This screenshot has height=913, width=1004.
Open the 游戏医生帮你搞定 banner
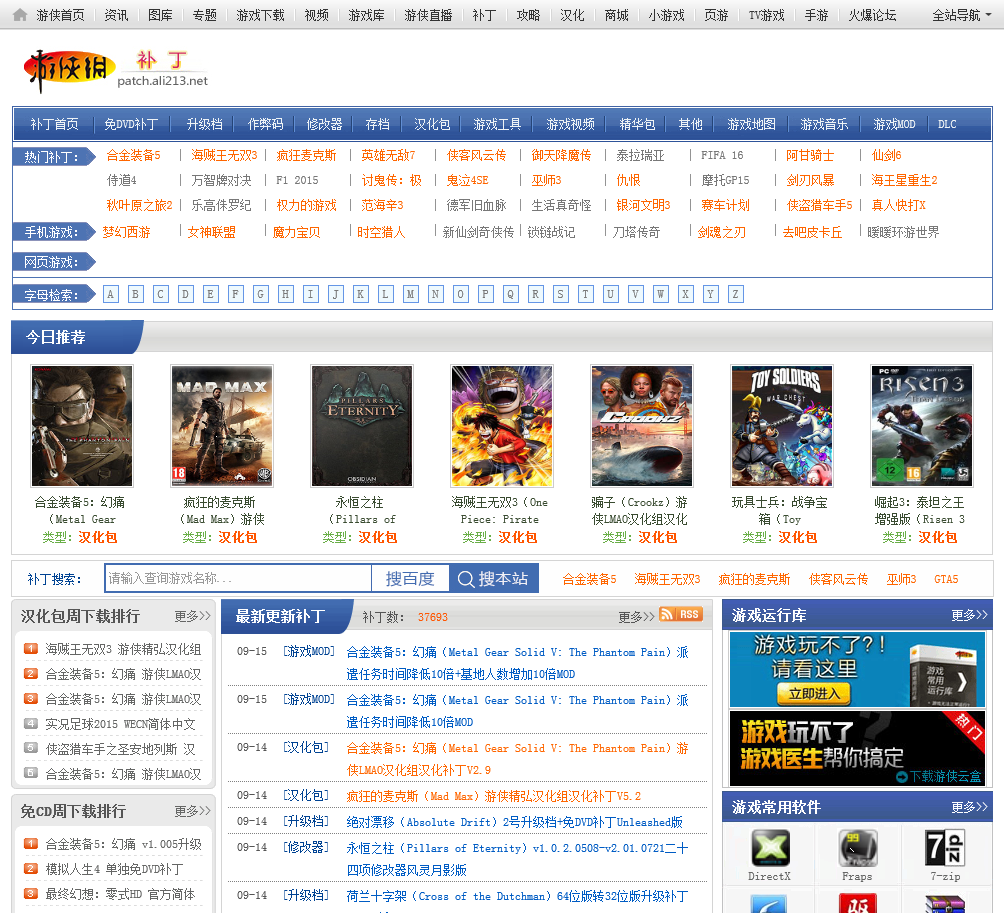pos(857,748)
